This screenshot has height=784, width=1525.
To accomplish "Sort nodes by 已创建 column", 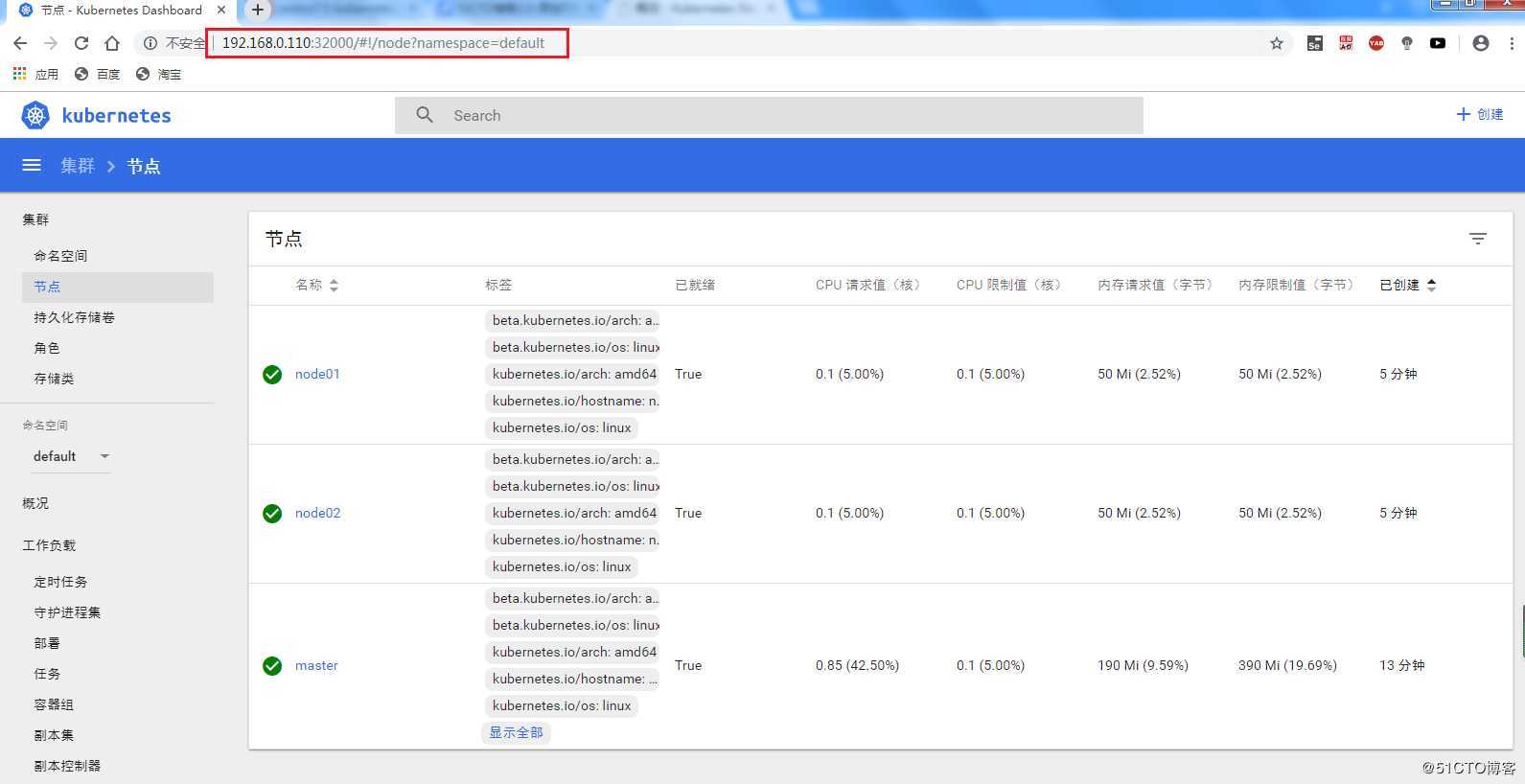I will (x=1408, y=285).
